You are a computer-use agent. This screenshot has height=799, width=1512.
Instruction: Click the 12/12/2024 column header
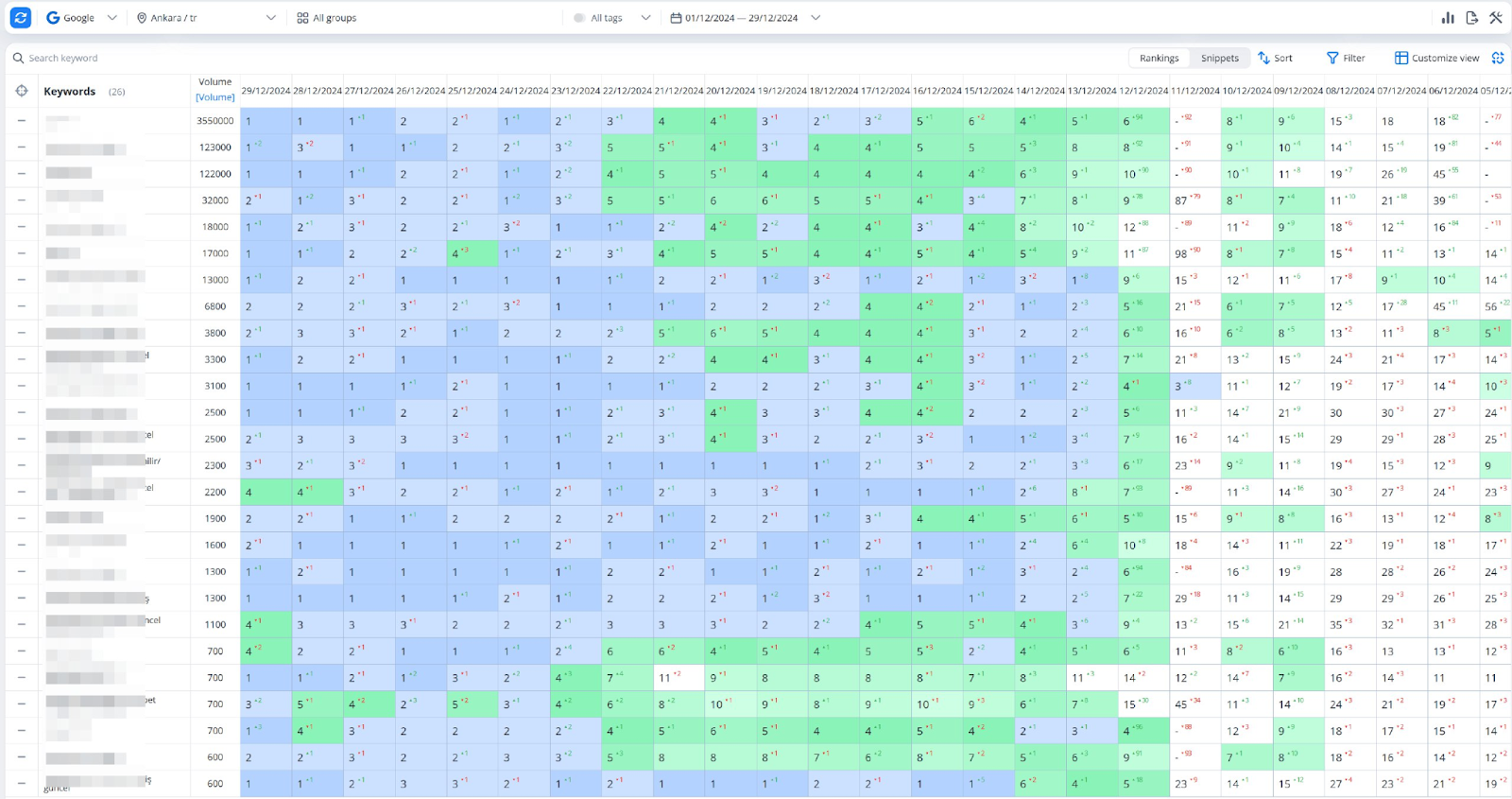coord(1143,91)
